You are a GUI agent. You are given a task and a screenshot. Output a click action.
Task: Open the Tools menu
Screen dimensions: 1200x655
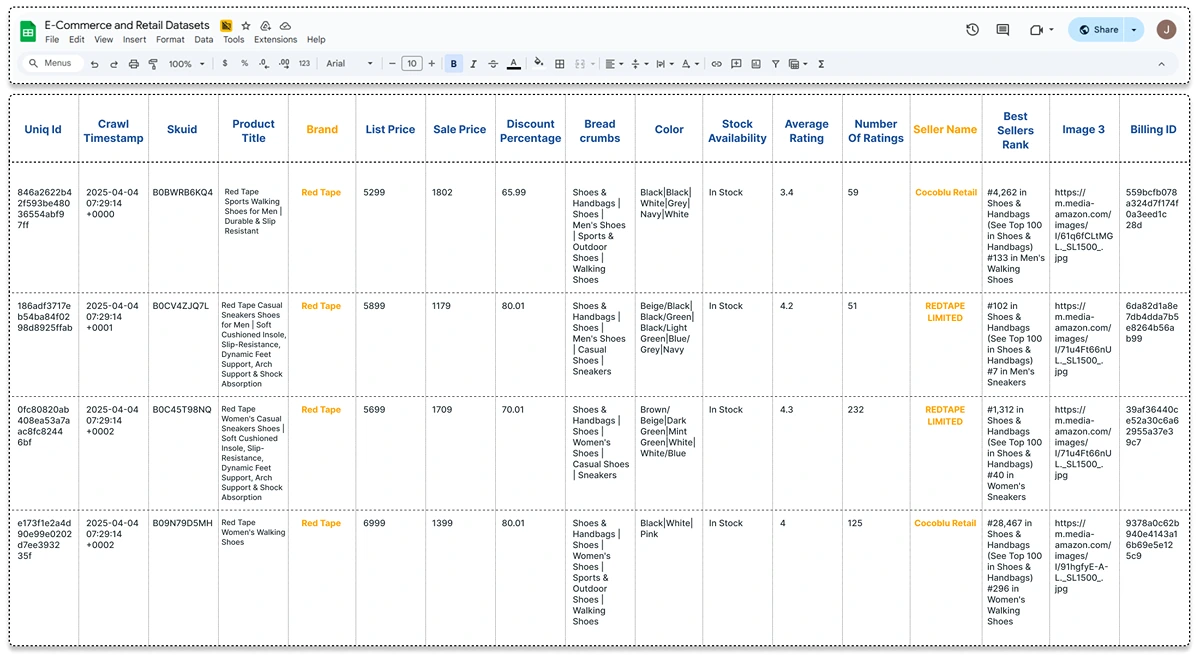tap(234, 40)
